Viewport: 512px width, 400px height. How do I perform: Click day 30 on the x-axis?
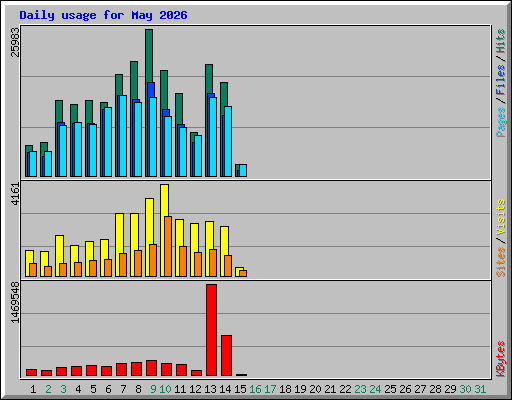click(x=465, y=389)
